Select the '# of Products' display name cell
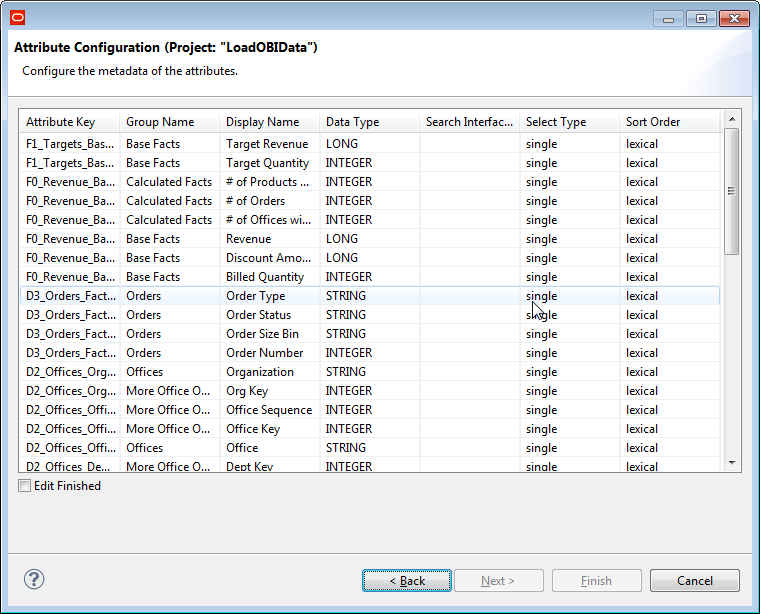The width and height of the screenshot is (760, 614). (x=268, y=182)
